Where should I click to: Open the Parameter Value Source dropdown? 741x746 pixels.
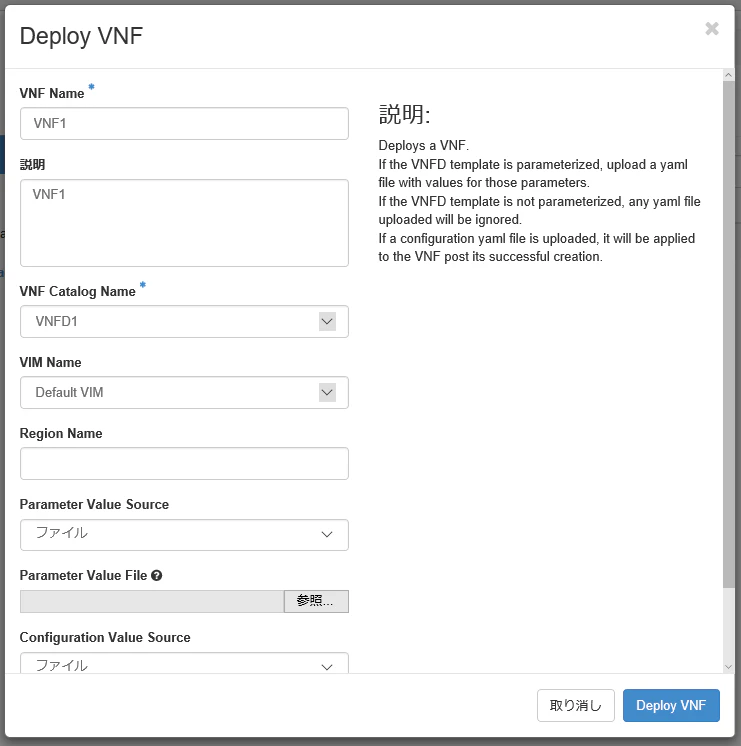click(184, 535)
